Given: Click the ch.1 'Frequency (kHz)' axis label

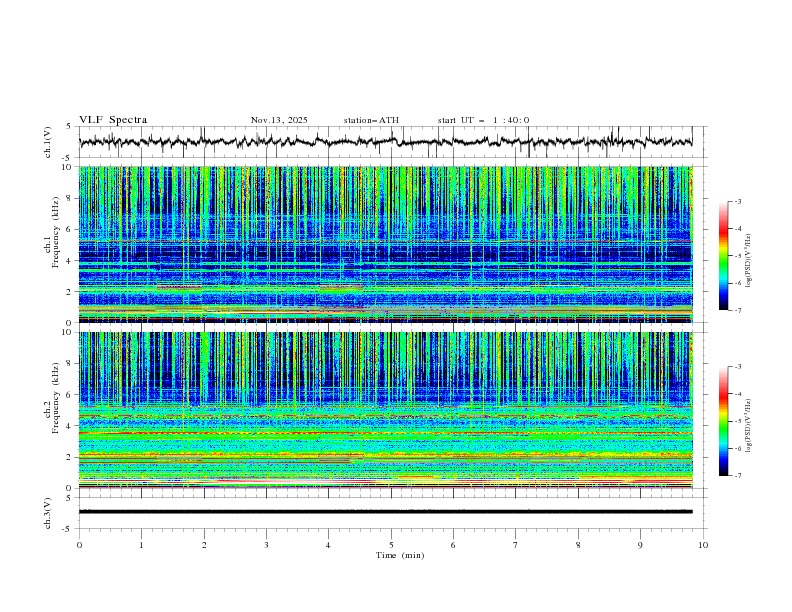Looking at the screenshot, I should [x=56, y=233].
